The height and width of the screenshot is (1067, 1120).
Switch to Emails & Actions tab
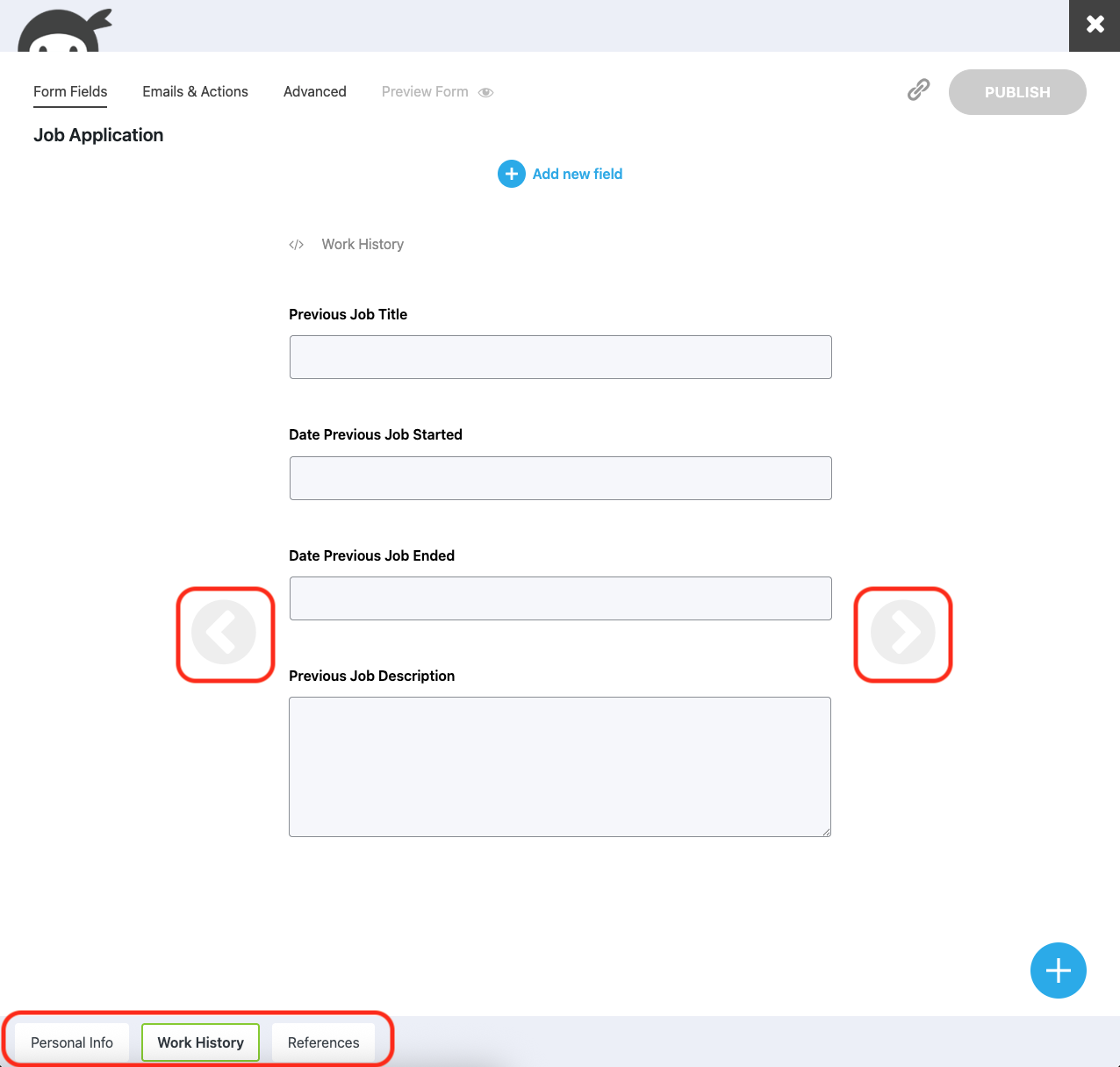[x=195, y=91]
